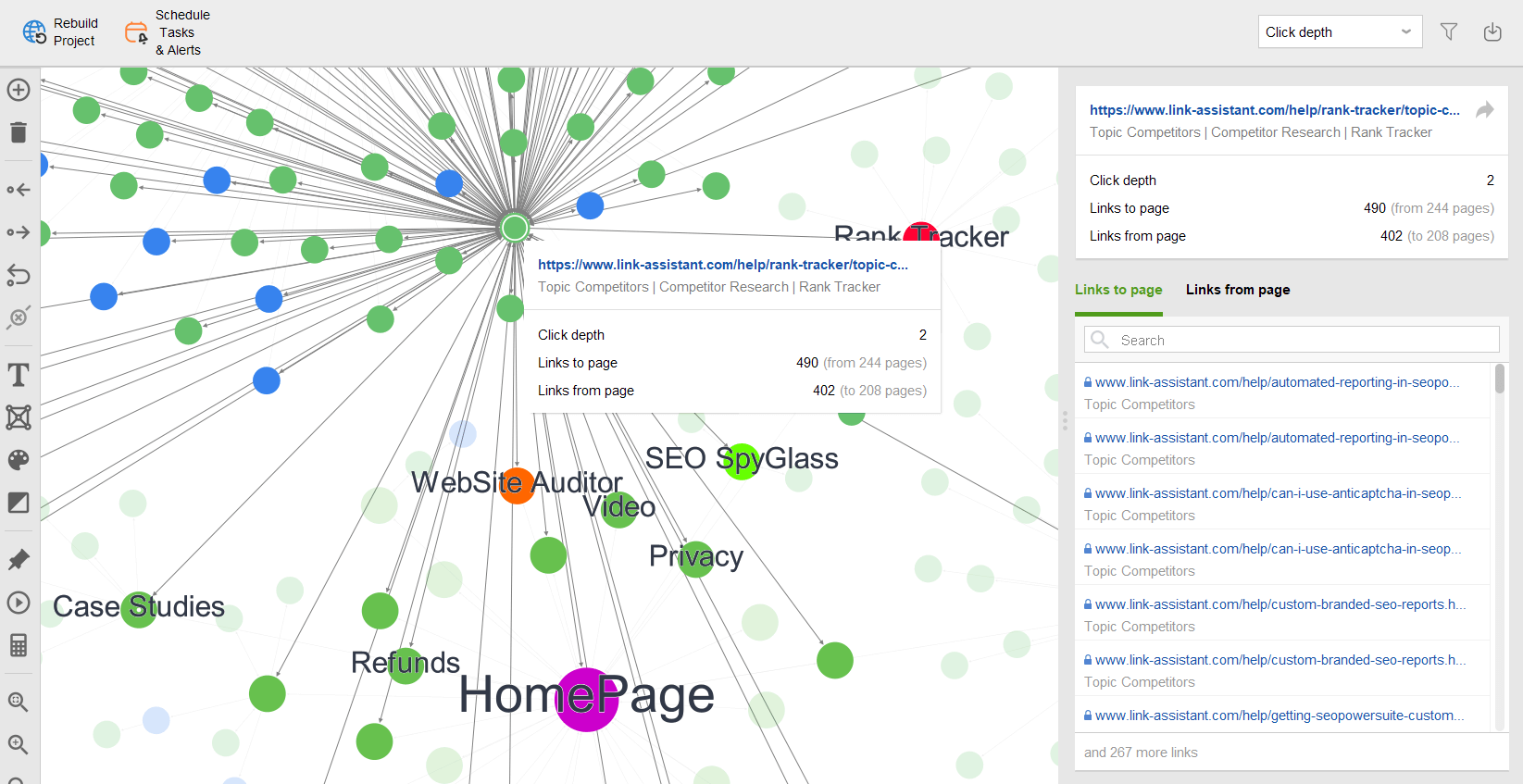
Task: Click the panel divider grip dots
Action: click(x=1065, y=421)
